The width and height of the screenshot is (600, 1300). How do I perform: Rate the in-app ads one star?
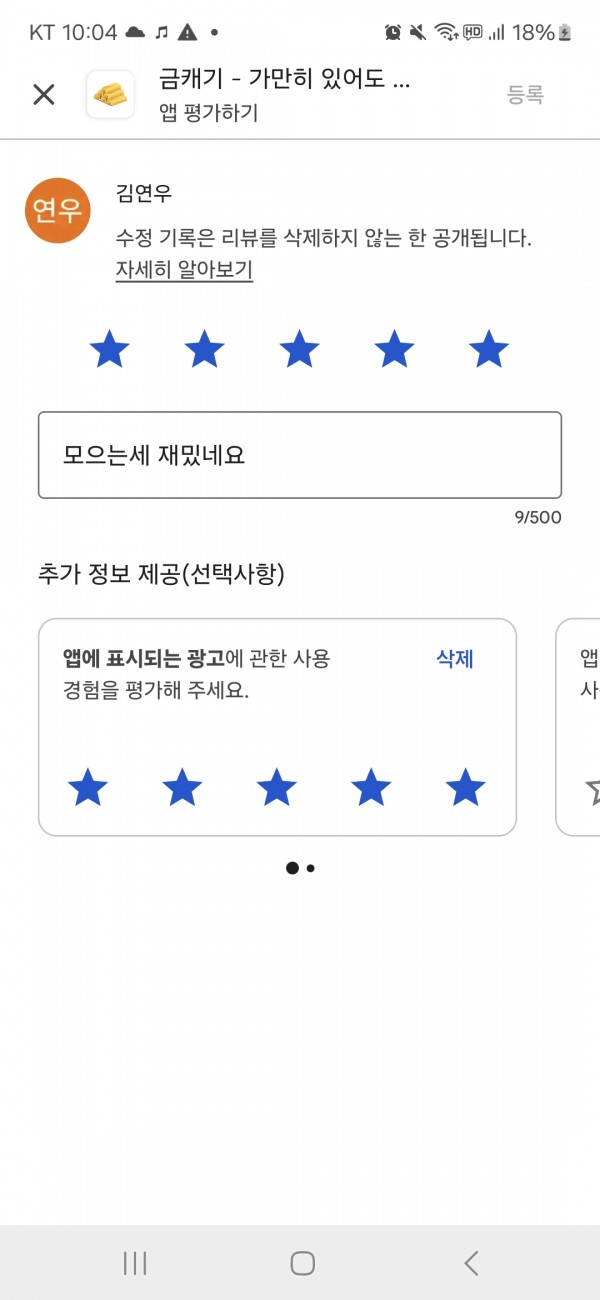pos(88,788)
